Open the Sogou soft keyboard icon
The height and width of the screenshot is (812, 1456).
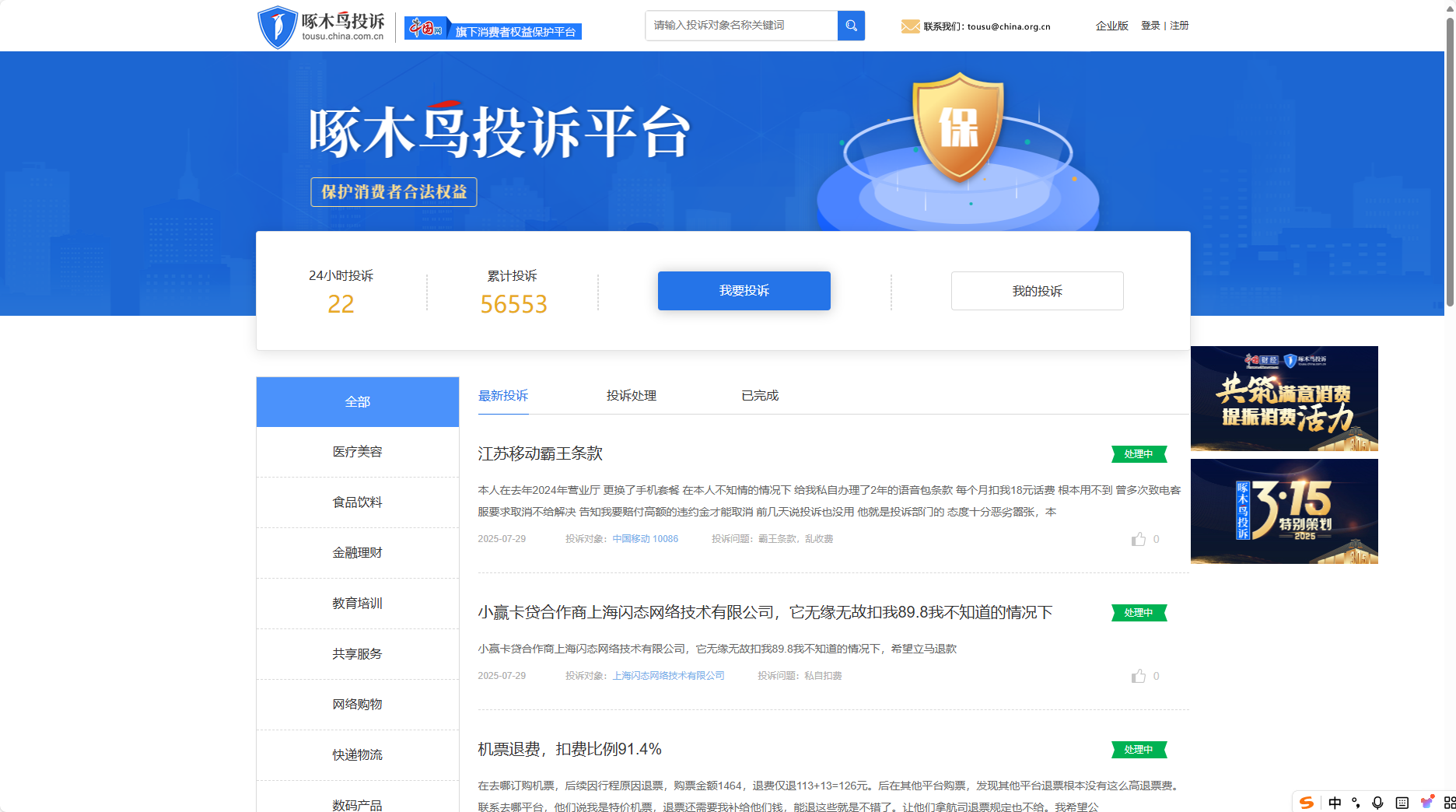pyautogui.click(x=1402, y=803)
